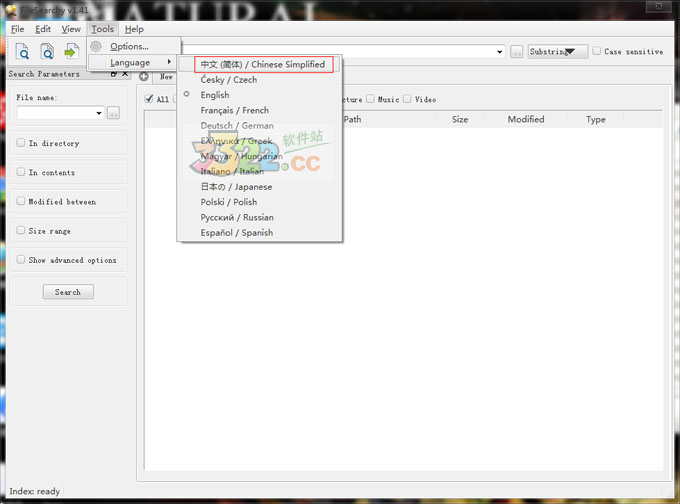Close the Search Parameters panel

pyautogui.click(x=125, y=74)
